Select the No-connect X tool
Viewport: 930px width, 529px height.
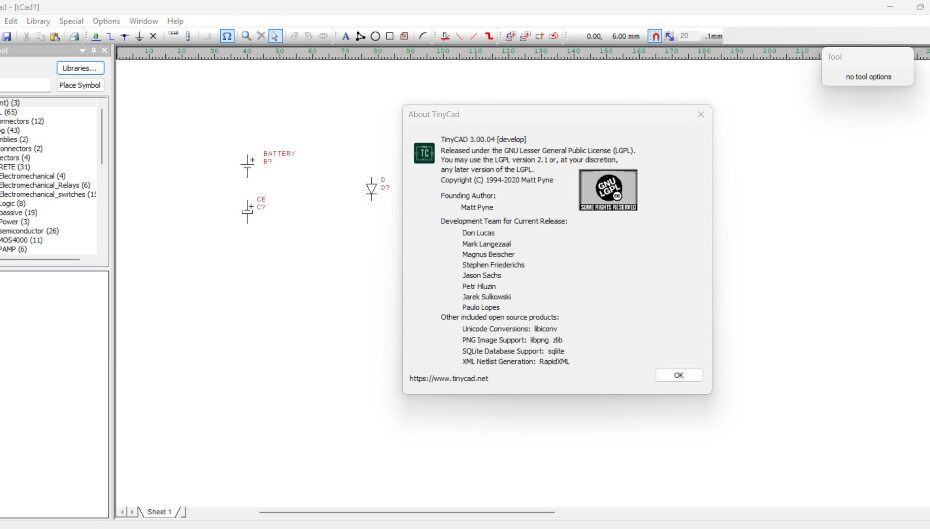[153, 36]
